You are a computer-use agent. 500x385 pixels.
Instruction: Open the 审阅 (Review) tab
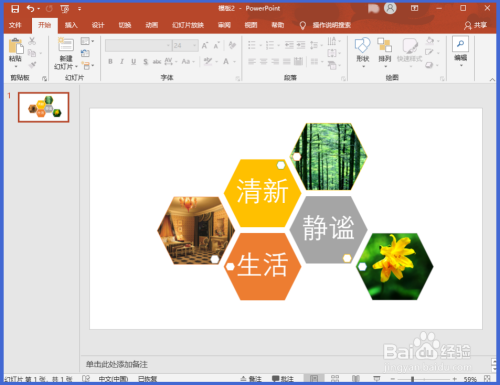224,25
